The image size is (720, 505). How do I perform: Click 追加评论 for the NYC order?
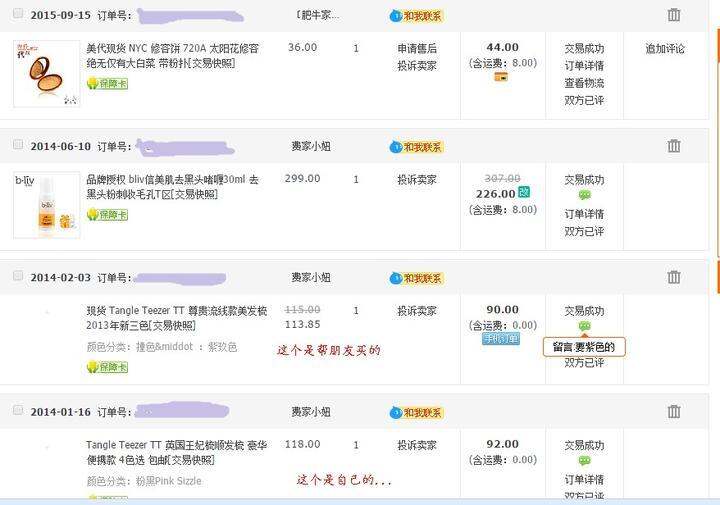[x=665, y=49]
